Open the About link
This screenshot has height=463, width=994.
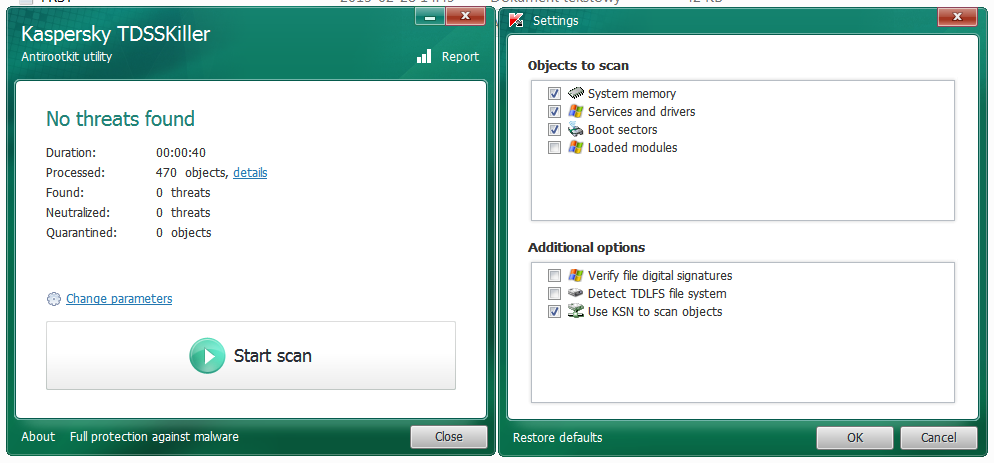pos(38,437)
